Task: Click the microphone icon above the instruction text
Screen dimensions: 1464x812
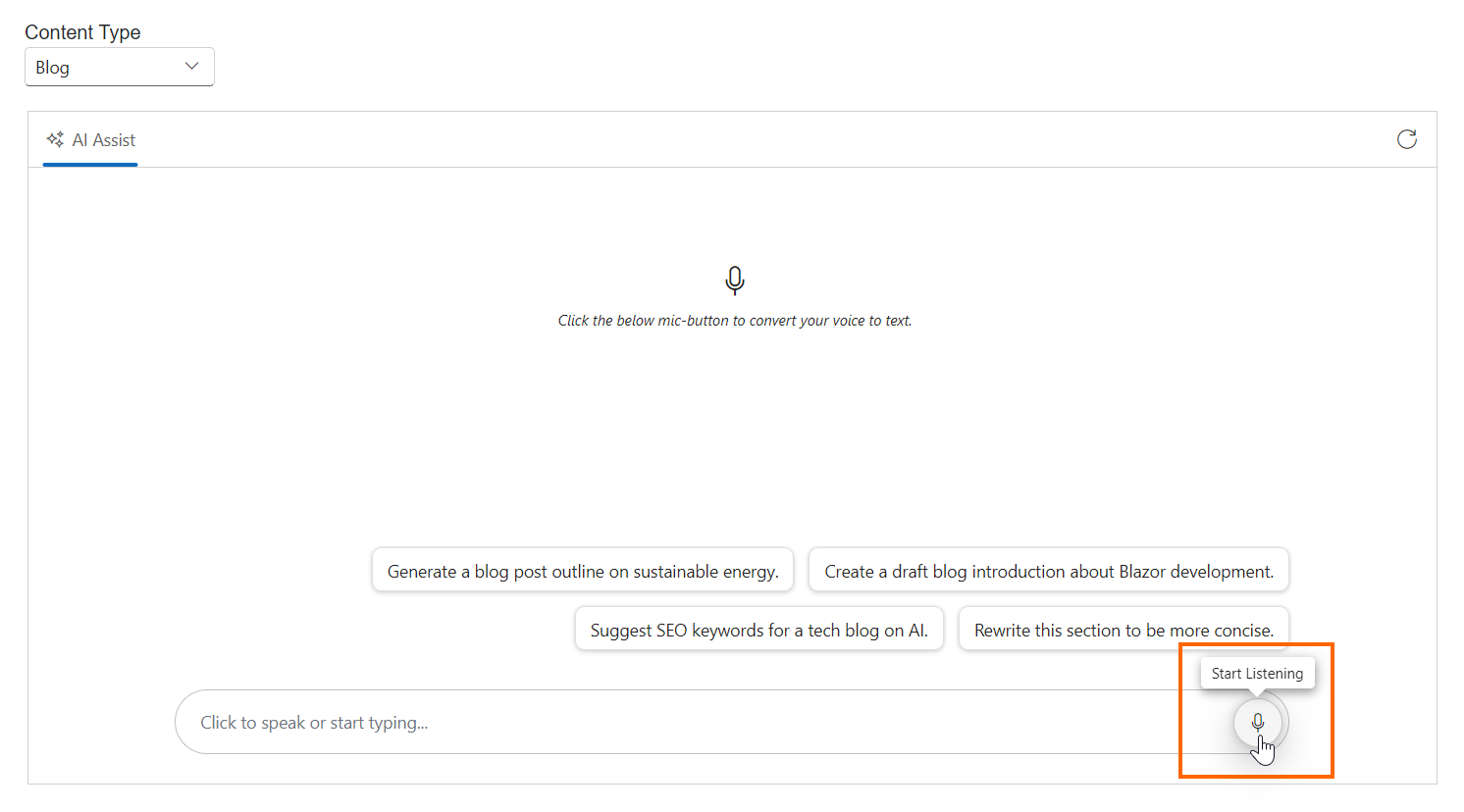Action: pyautogui.click(x=734, y=279)
